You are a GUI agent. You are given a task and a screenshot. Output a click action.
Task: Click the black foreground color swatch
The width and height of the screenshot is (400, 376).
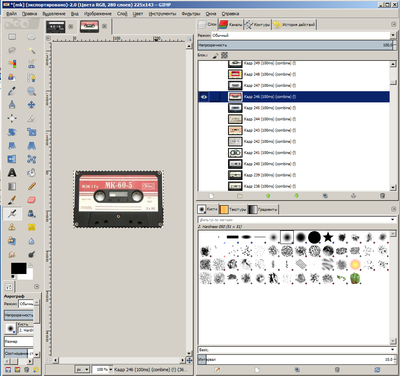click(18, 268)
